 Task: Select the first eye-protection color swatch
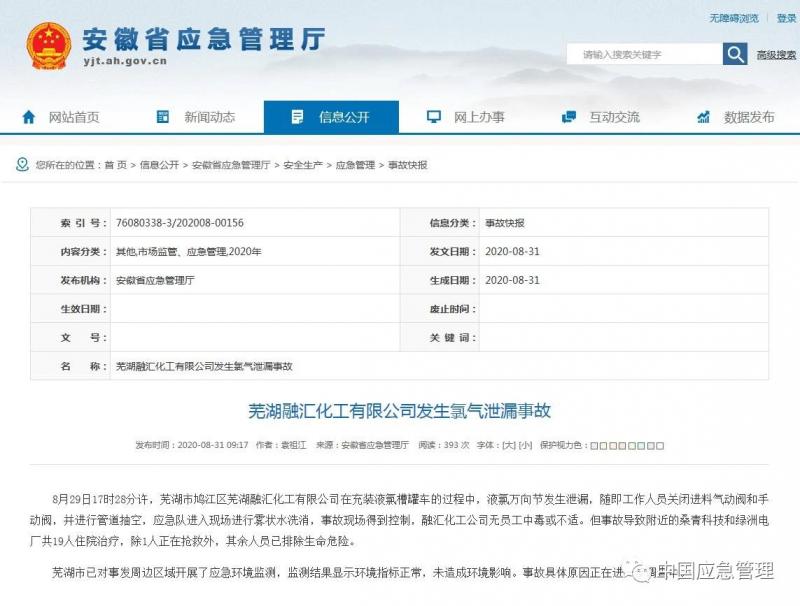coord(594,446)
